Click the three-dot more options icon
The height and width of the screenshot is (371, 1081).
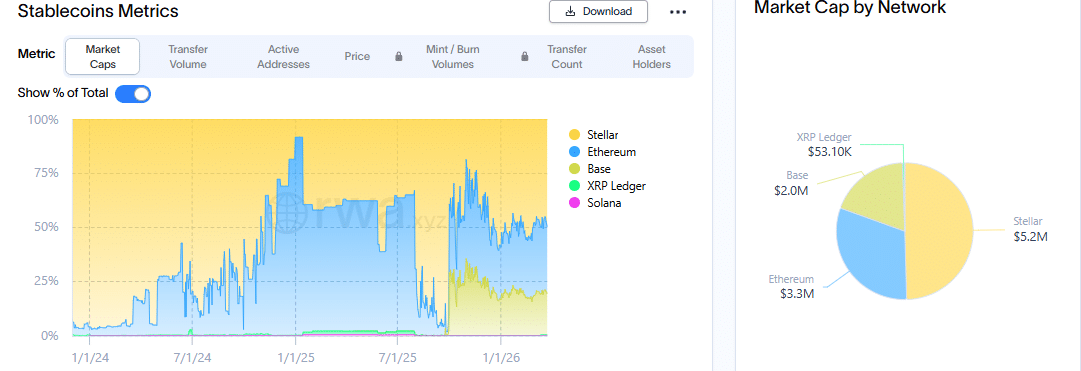point(678,12)
